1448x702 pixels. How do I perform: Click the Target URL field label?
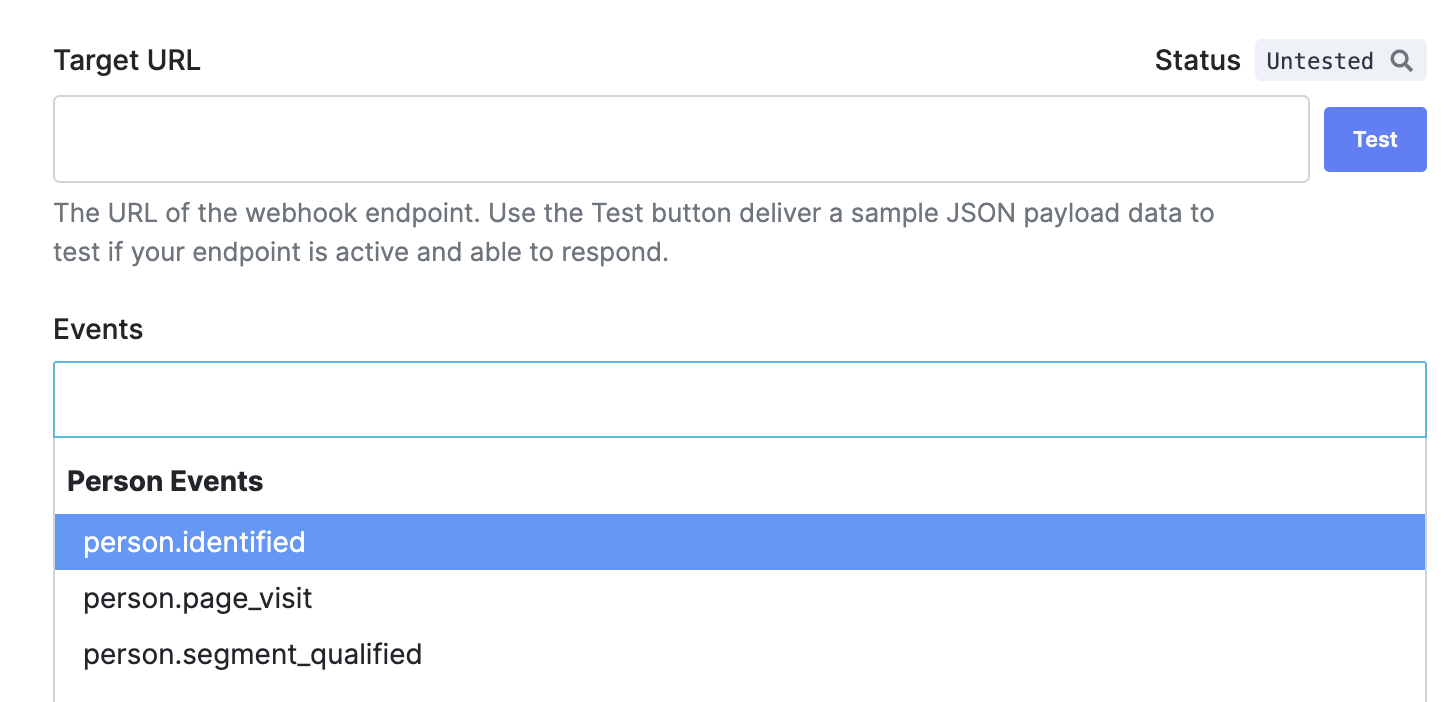(x=127, y=60)
